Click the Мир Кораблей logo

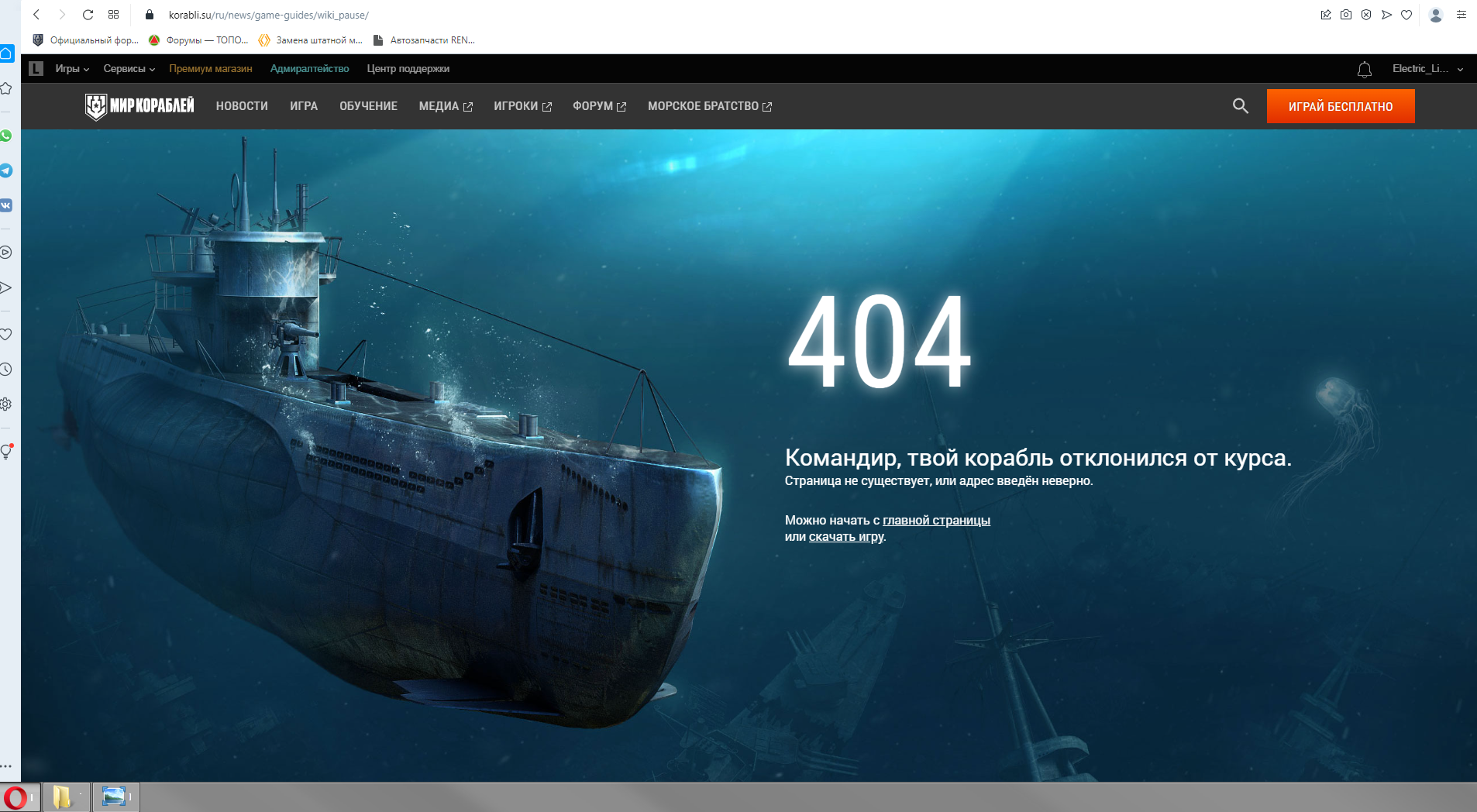(139, 106)
